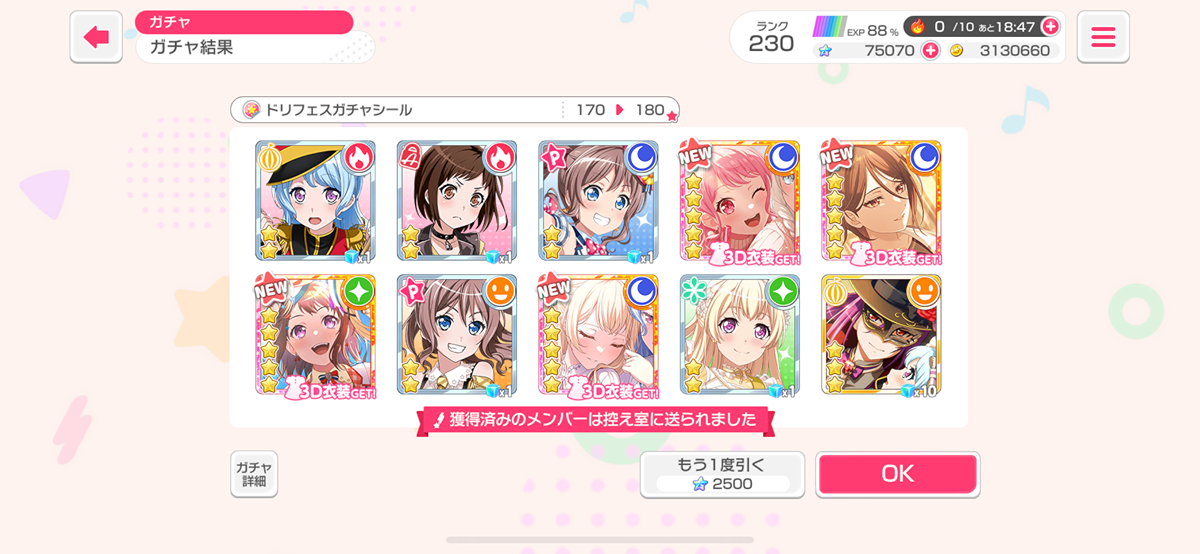The image size is (1200, 554).
Task: Tap the gacha sticker icon on banner
Action: (250, 109)
